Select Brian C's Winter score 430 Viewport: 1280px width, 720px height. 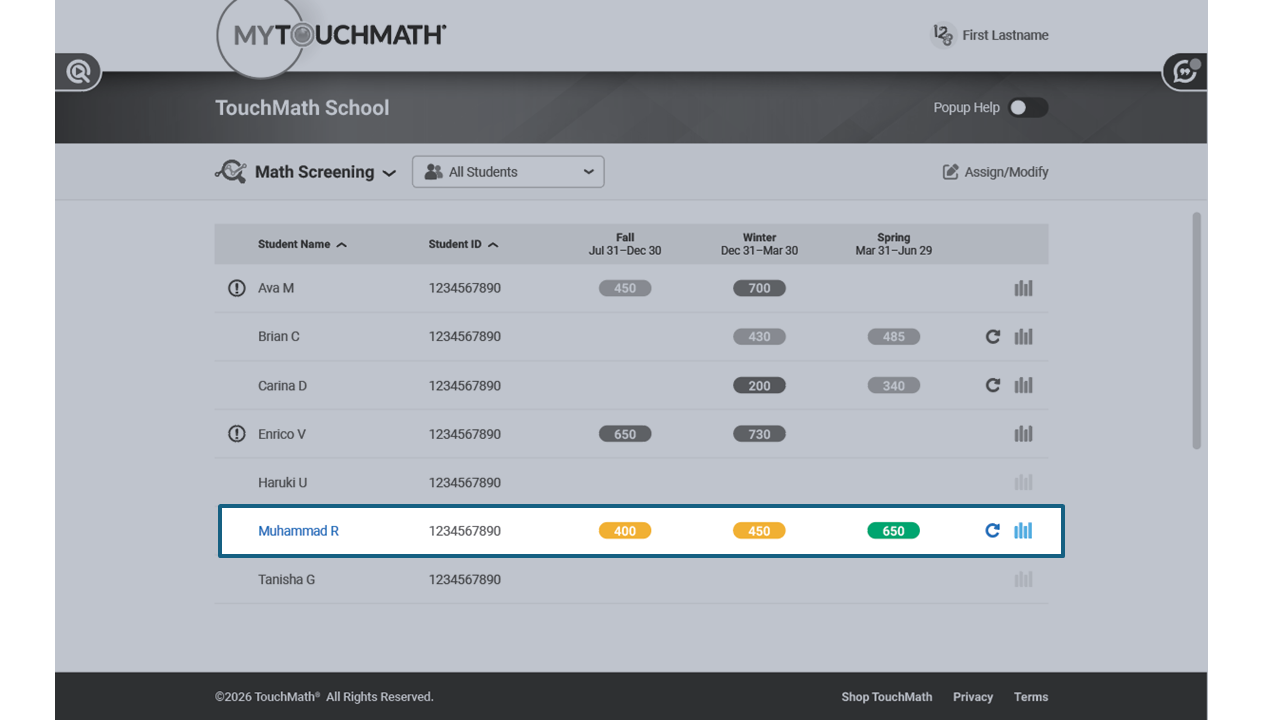coord(759,337)
